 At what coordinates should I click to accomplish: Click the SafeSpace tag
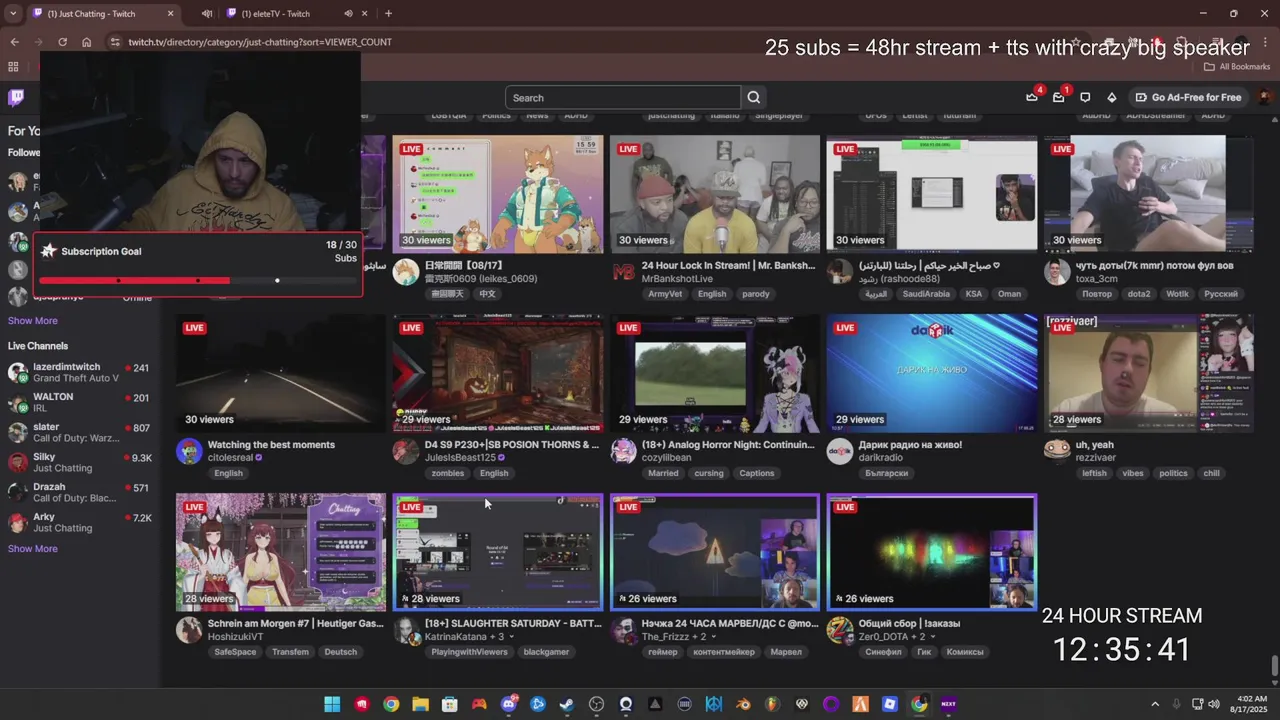click(x=235, y=652)
